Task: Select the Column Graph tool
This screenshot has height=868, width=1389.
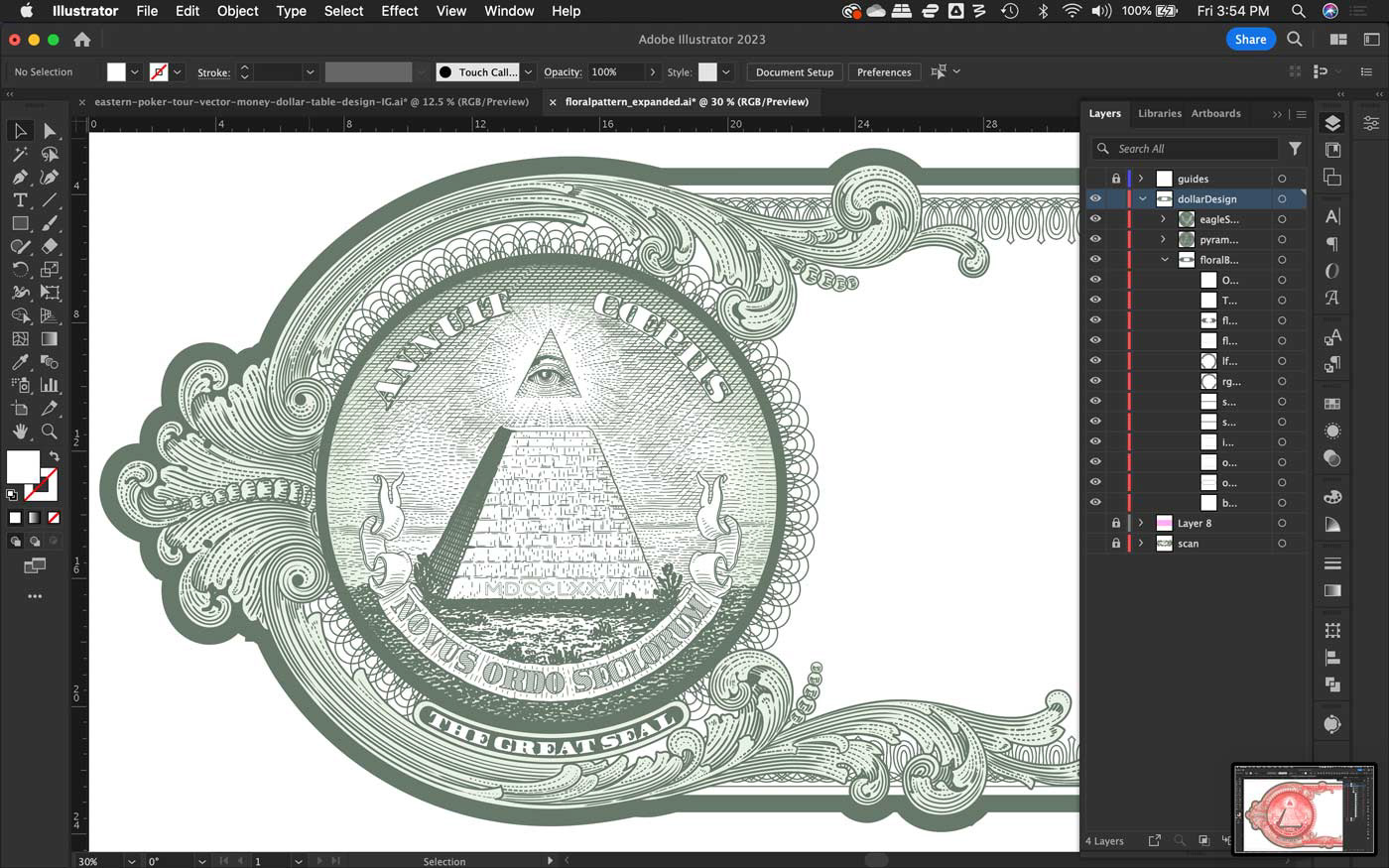Action: coord(50,385)
